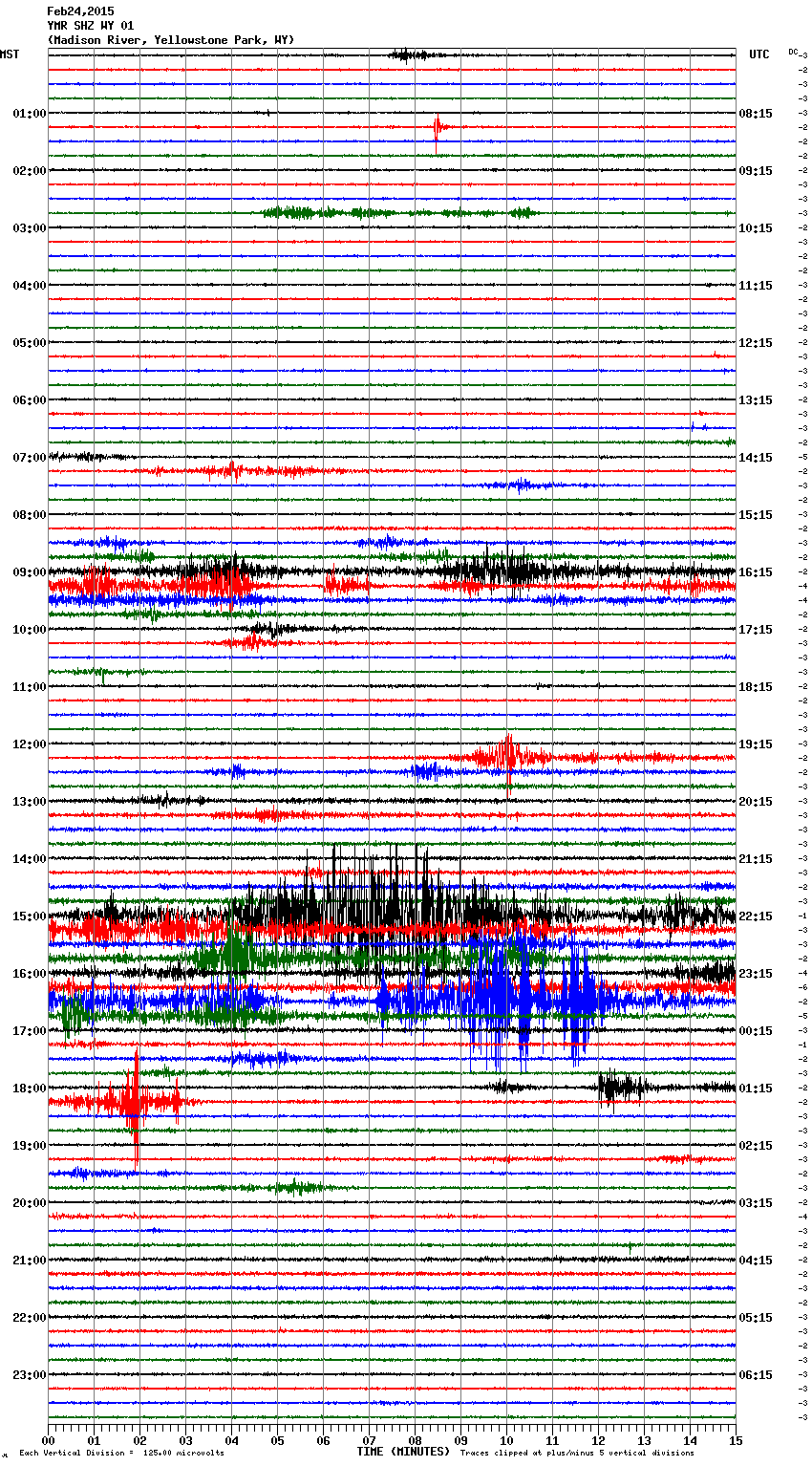Viewport: 812px width, 1466px height.
Task: Select the 22:00 MST row label
Action: (30, 1317)
